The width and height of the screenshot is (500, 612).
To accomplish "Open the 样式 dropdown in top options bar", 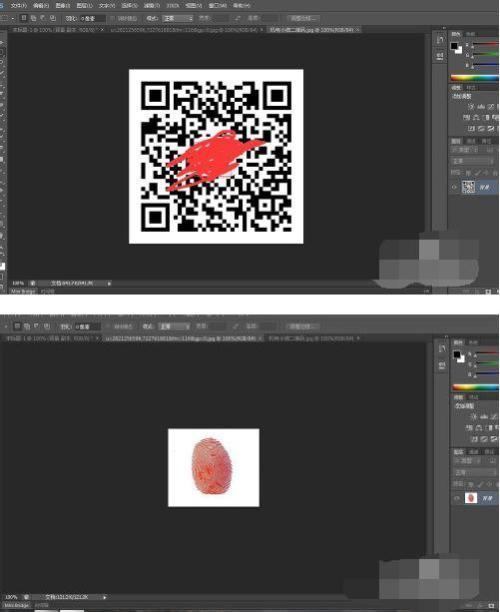I will pos(178,18).
